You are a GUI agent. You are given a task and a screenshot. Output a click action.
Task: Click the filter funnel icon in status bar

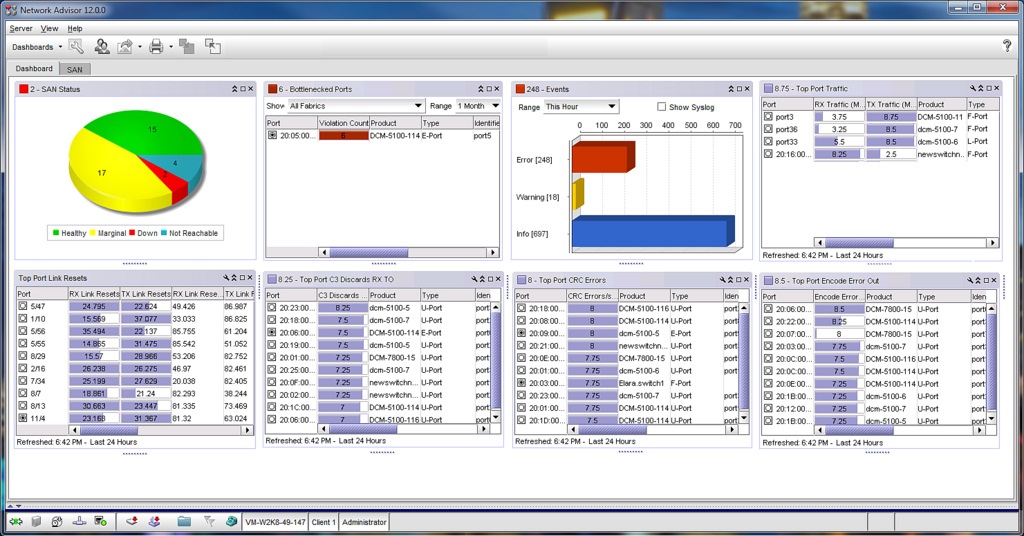pyautogui.click(x=208, y=522)
